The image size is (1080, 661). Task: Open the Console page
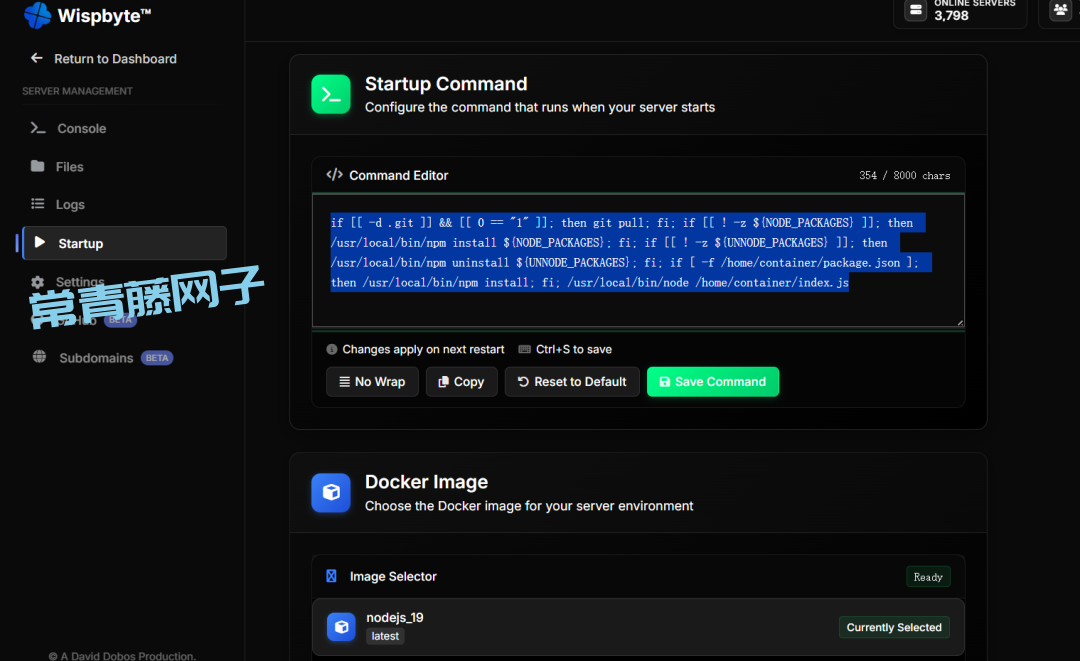point(81,128)
